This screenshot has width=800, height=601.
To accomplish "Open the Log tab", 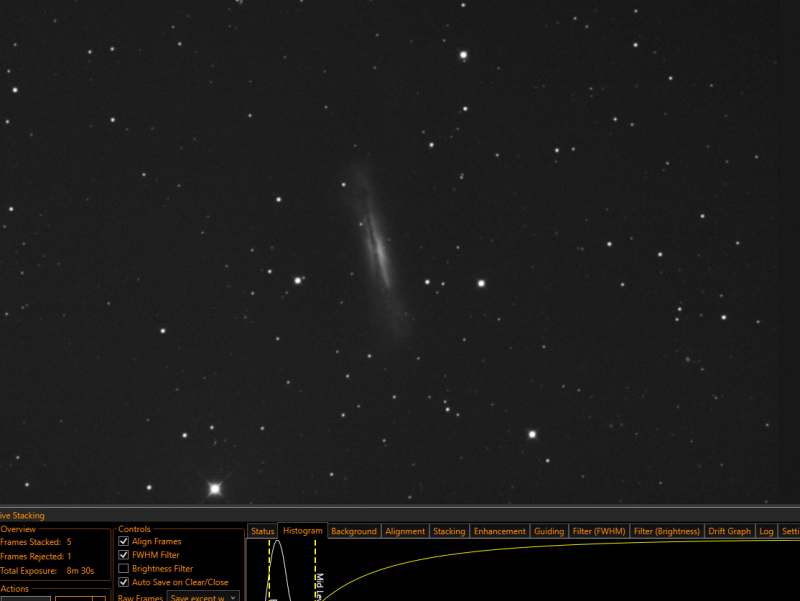I will 766,531.
